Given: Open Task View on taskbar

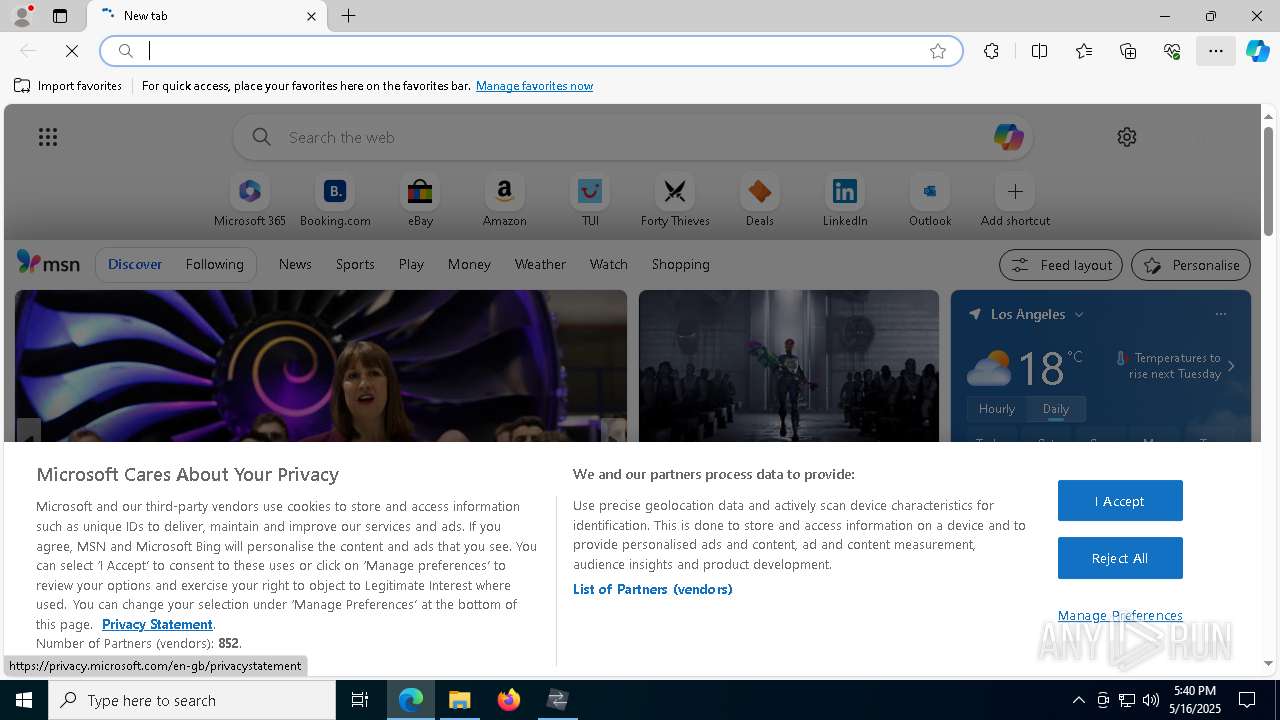Looking at the screenshot, I should click(x=360, y=700).
